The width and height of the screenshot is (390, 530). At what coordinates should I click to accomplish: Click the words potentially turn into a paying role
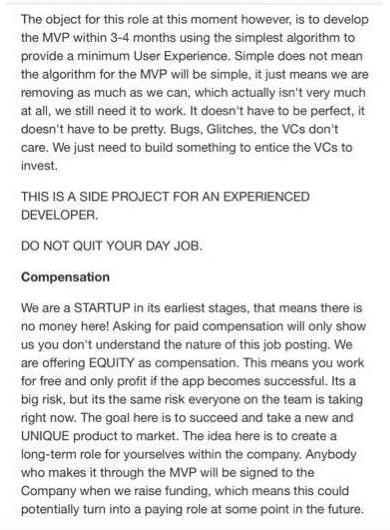point(116,509)
